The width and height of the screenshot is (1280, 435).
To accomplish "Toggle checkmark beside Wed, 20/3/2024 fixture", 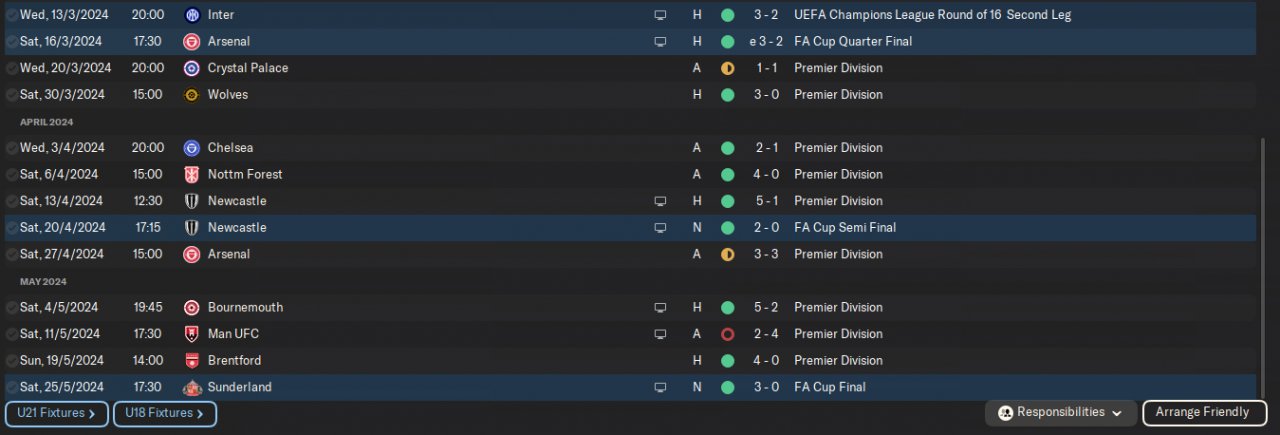I will pos(11,68).
